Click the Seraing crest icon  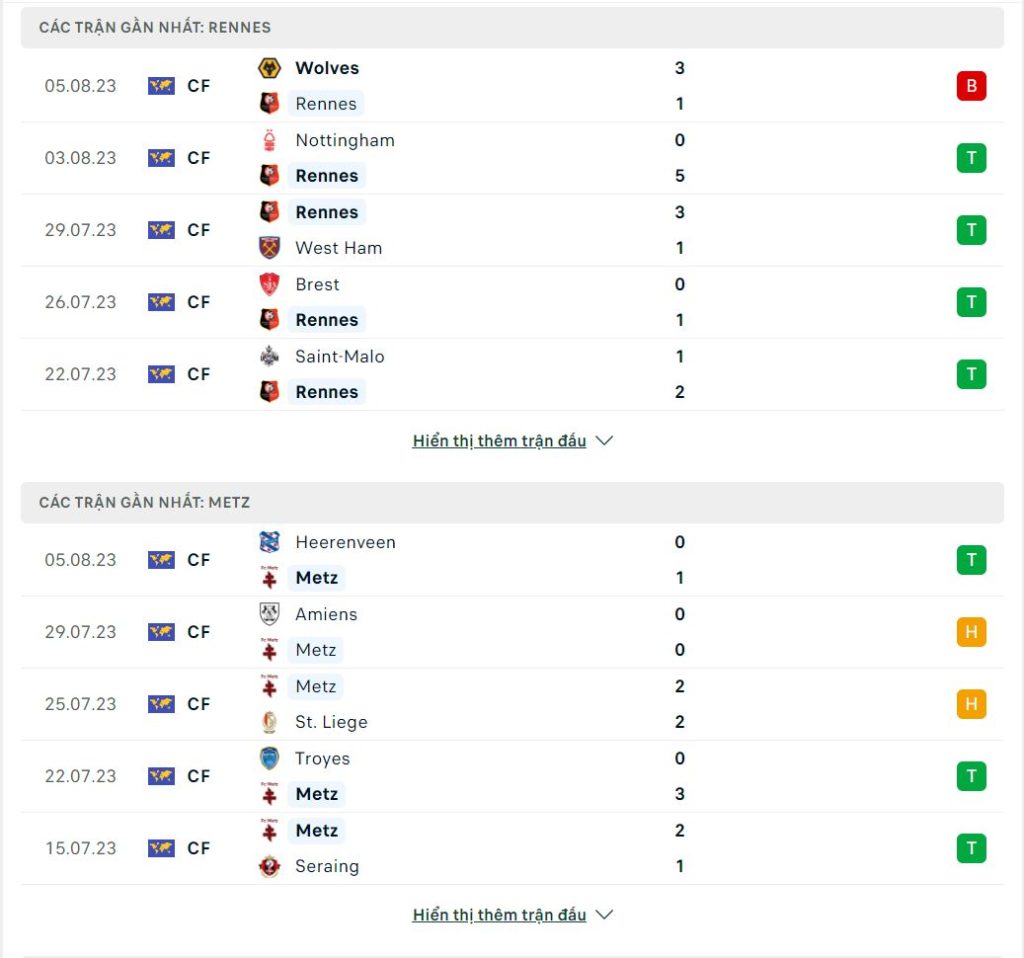click(269, 866)
